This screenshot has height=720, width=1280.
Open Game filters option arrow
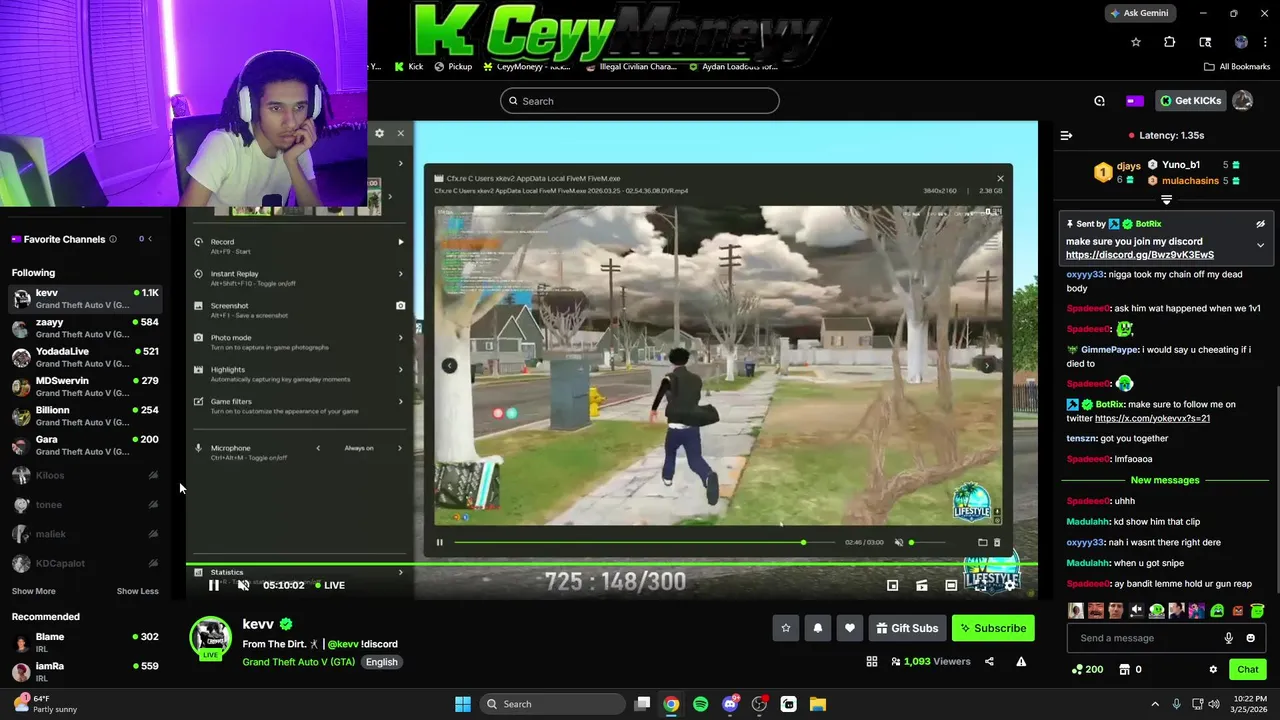point(401,402)
